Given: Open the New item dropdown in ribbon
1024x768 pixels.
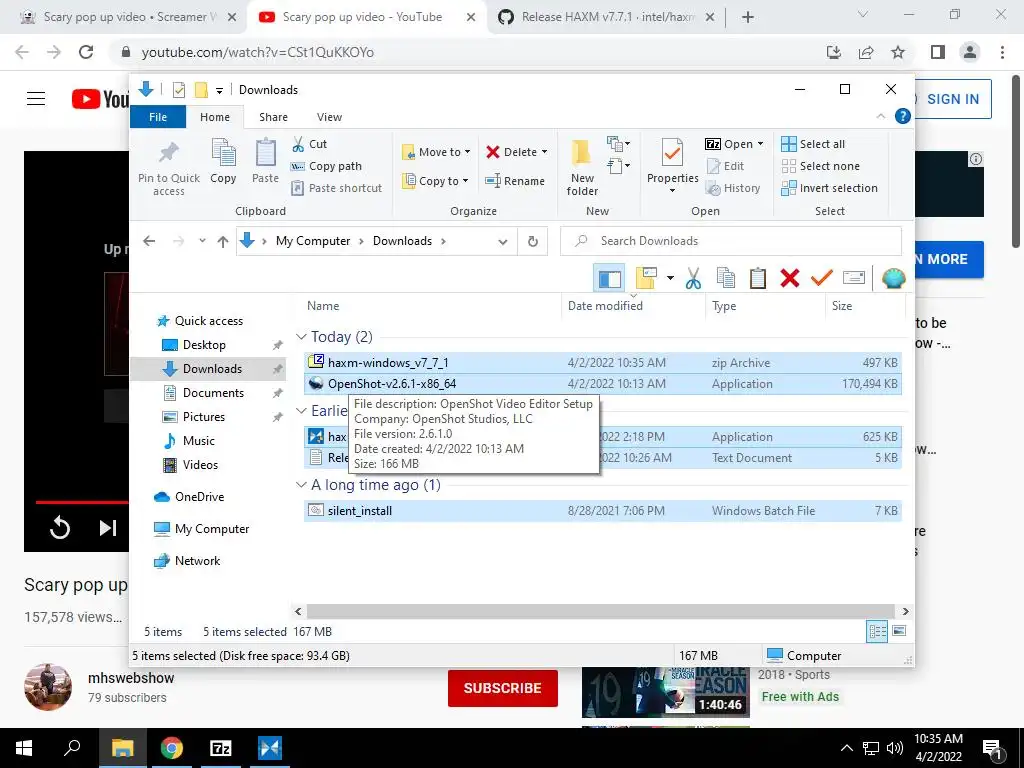Looking at the screenshot, I should coord(618,144).
